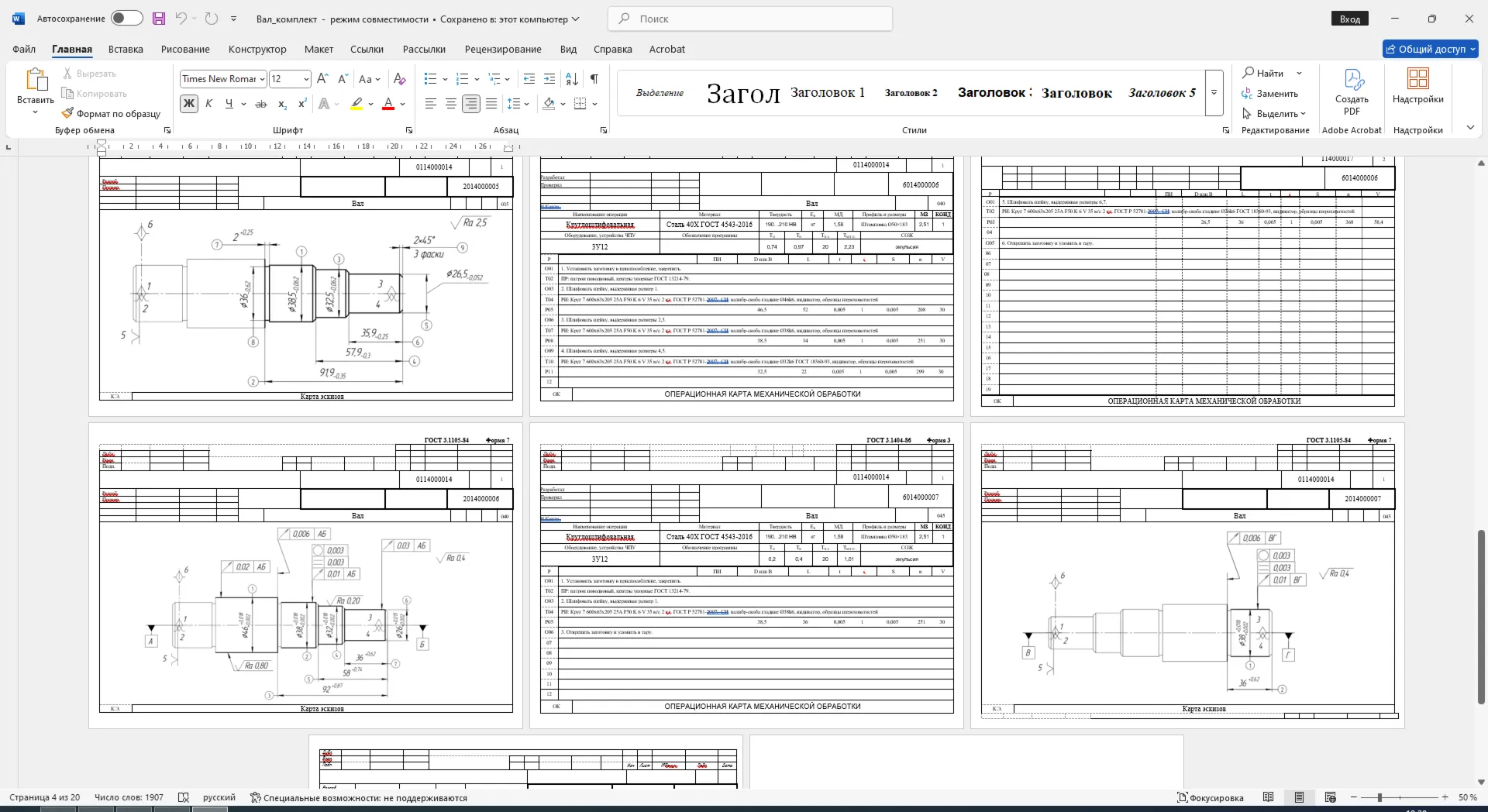The height and width of the screenshot is (812, 1488).
Task: Click the Общий доступ share button
Action: point(1431,49)
